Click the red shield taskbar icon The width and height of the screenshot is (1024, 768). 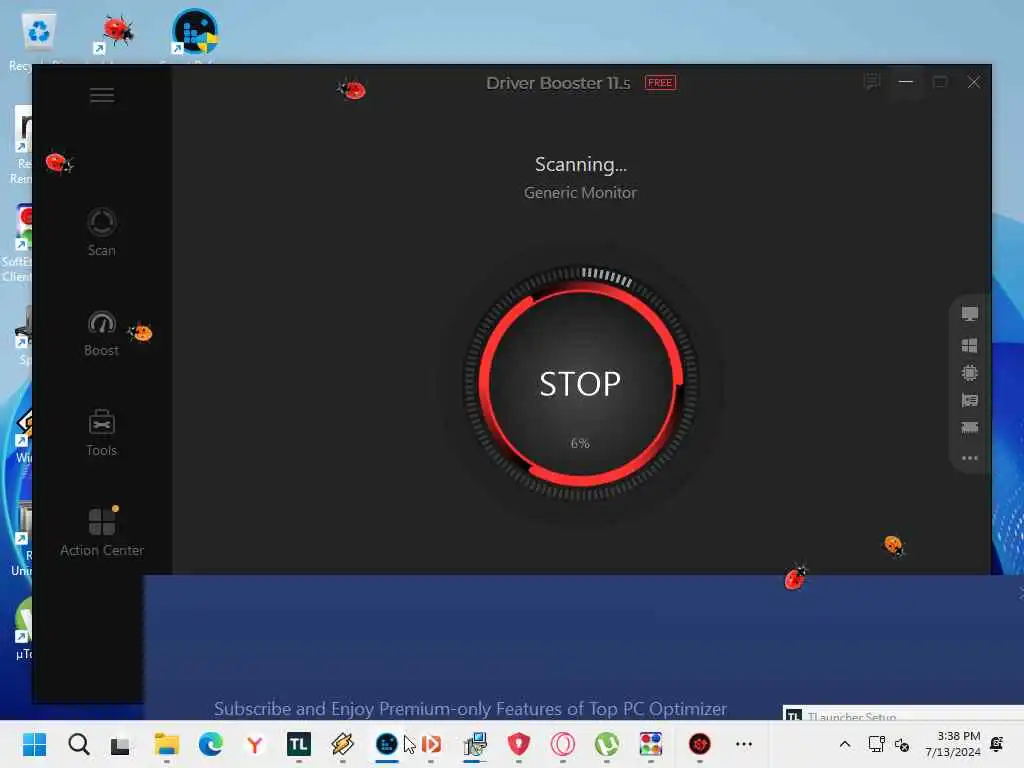pos(519,744)
